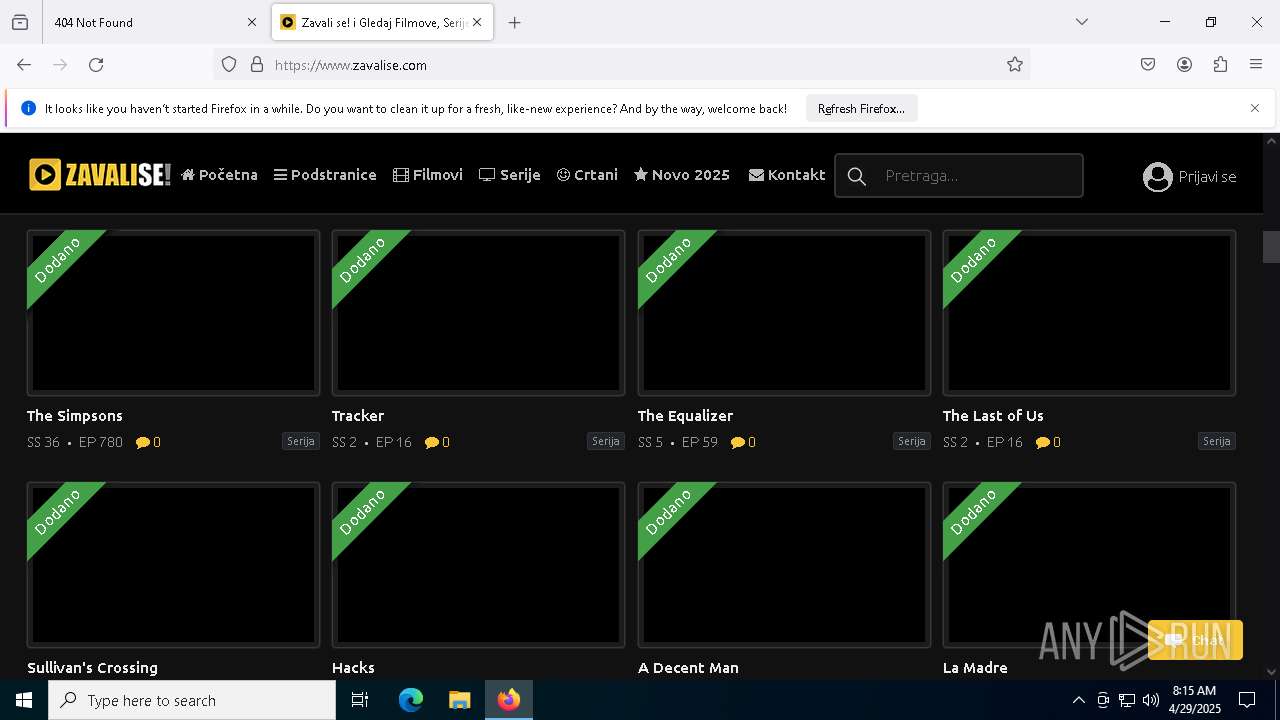Click comment icon for The Simpsons
Screen dimensions: 1280x720
pyautogui.click(x=143, y=442)
